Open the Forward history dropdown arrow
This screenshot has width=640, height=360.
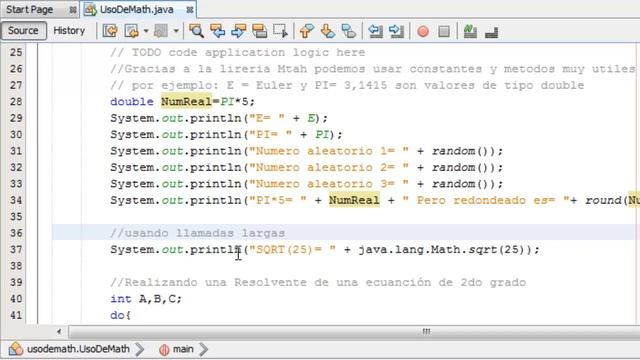[x=176, y=31]
